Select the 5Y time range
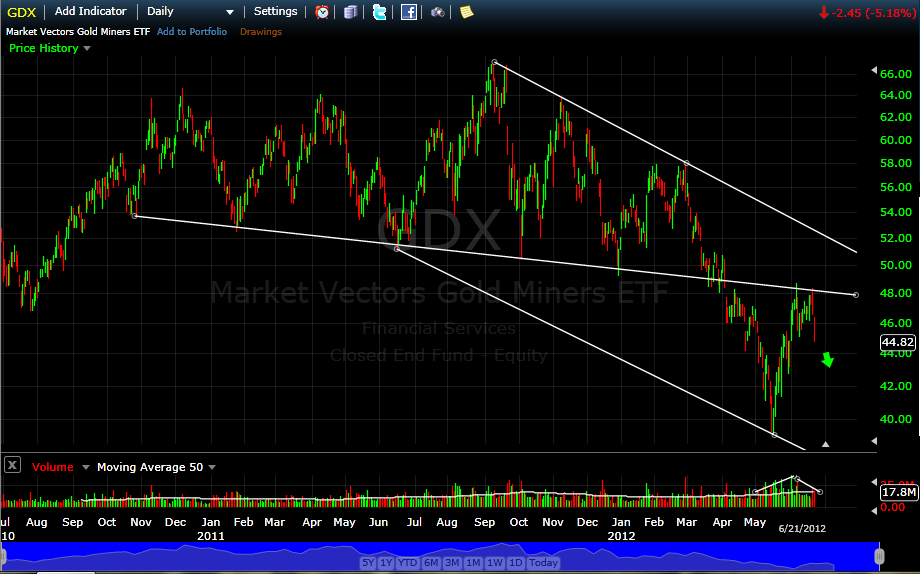 click(x=368, y=562)
